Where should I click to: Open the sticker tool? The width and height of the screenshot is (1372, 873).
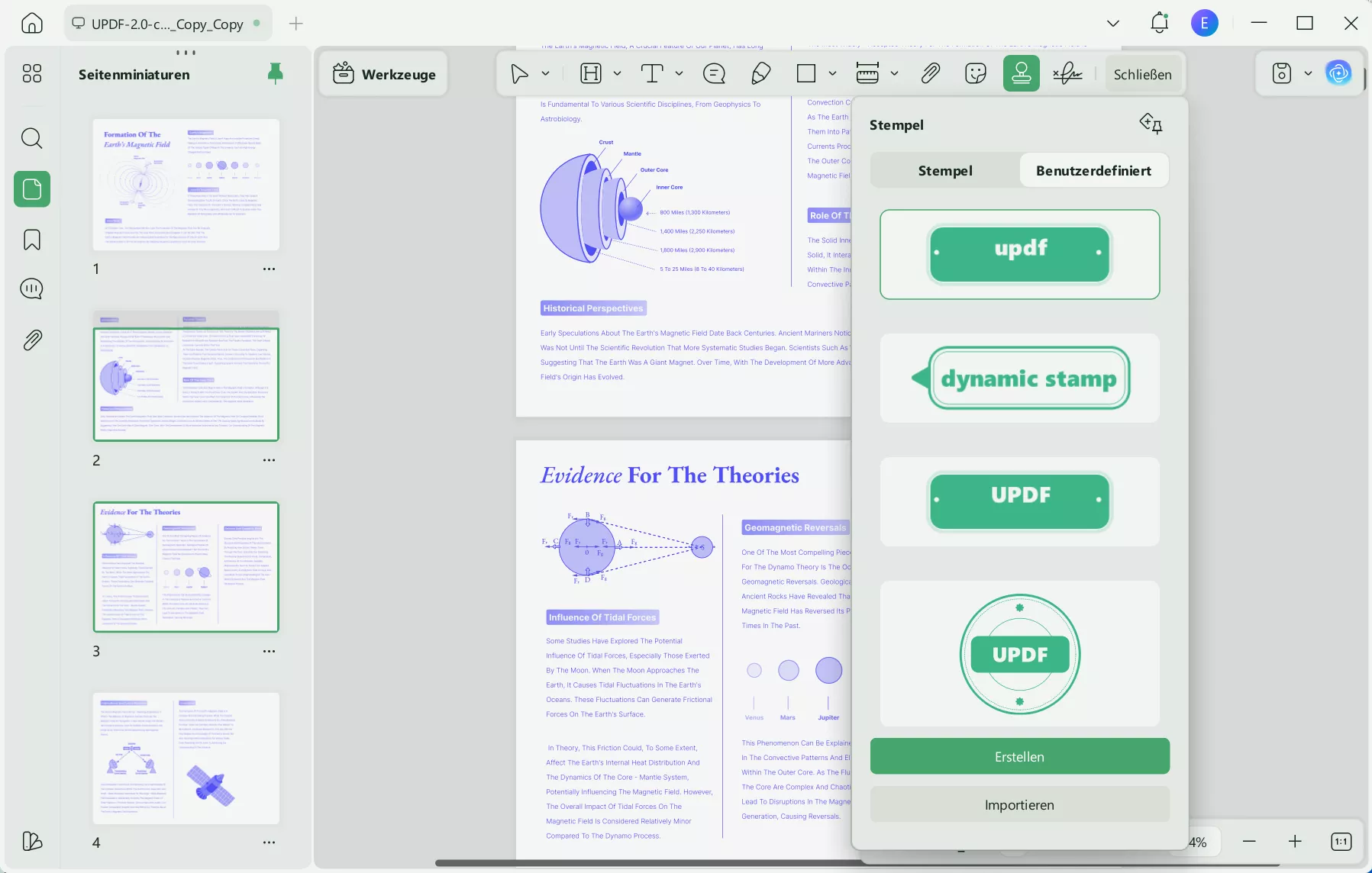[x=976, y=73]
